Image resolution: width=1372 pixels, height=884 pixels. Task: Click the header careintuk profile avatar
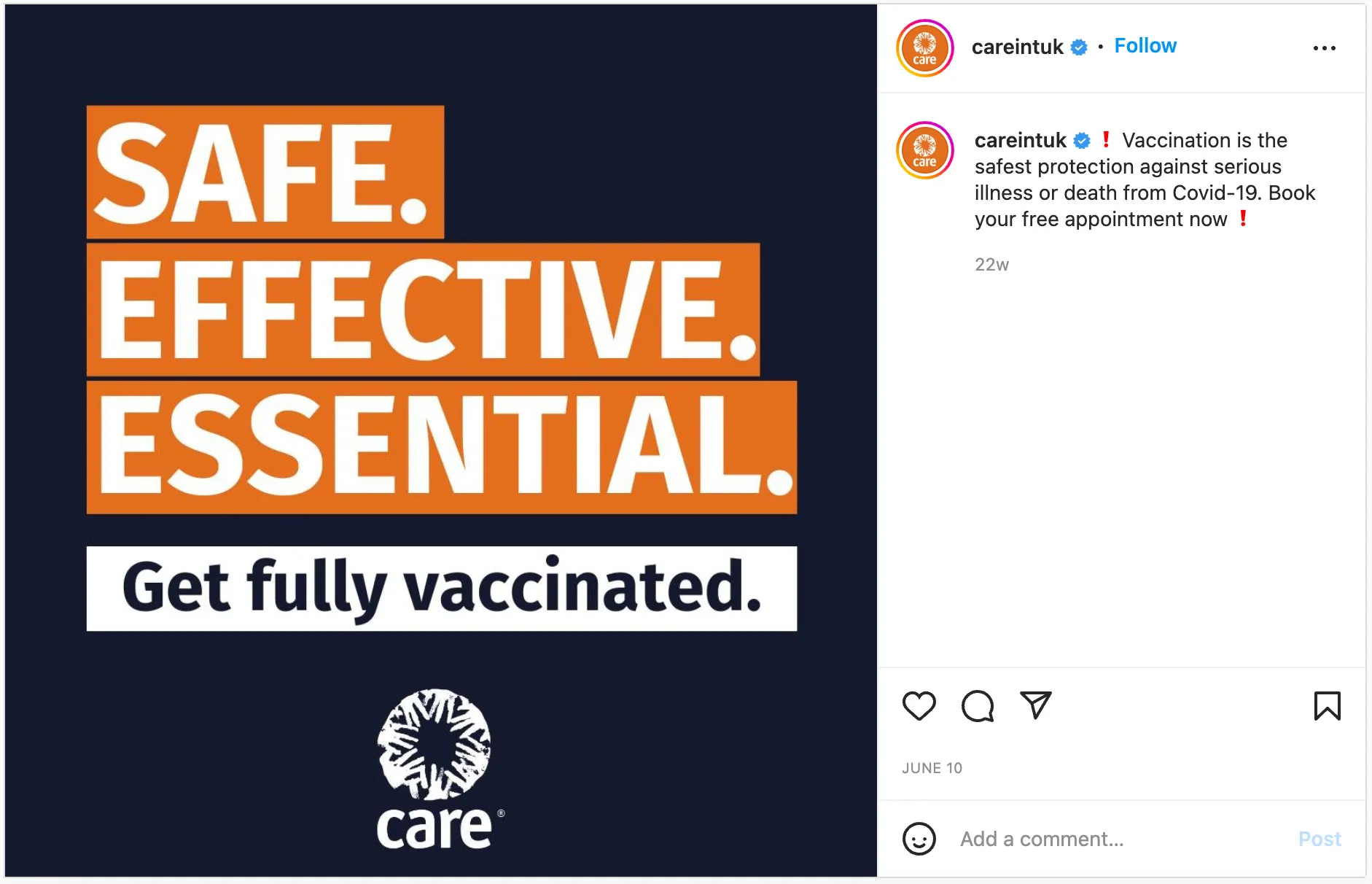(x=924, y=48)
